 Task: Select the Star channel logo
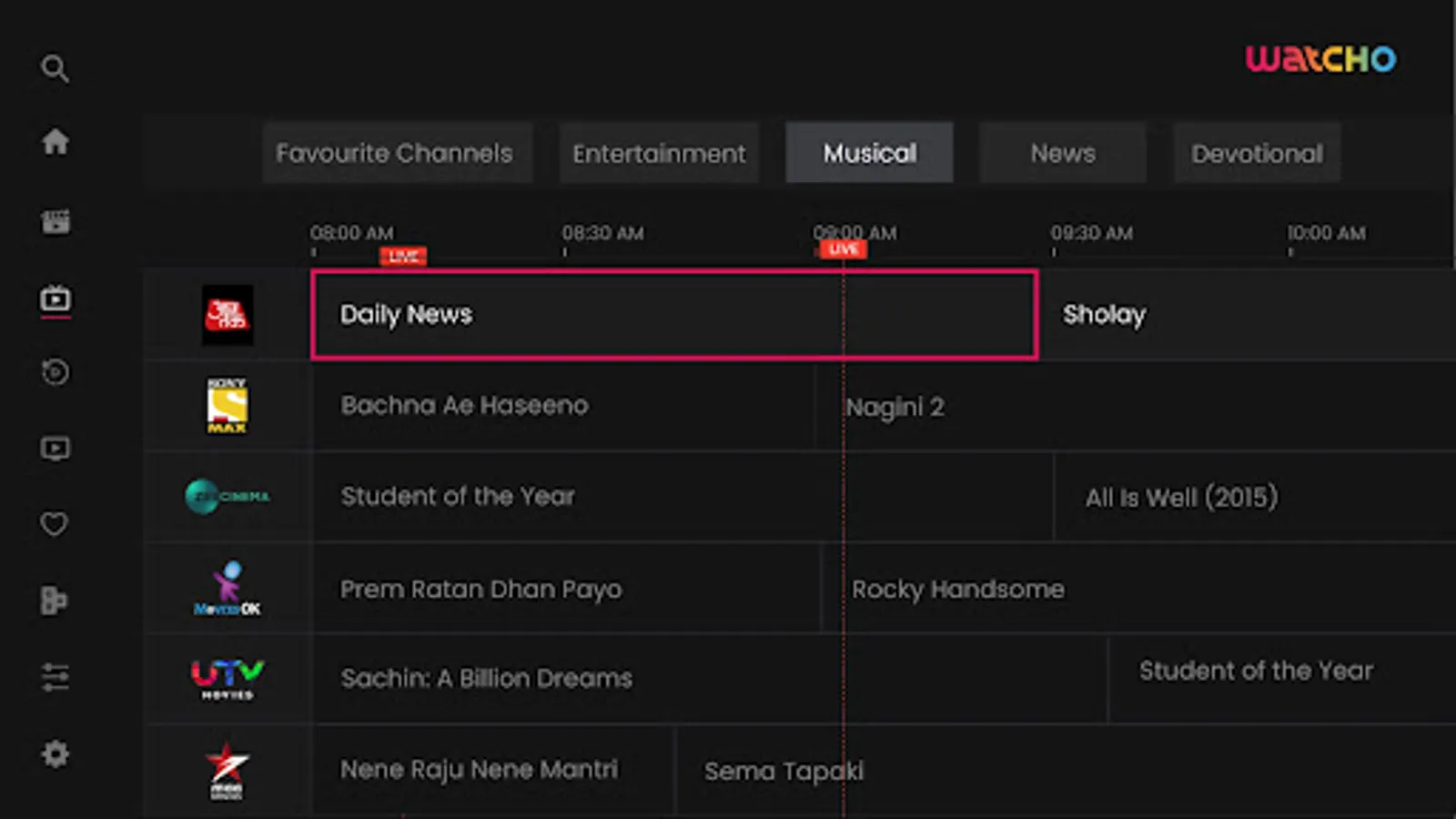coord(227,770)
